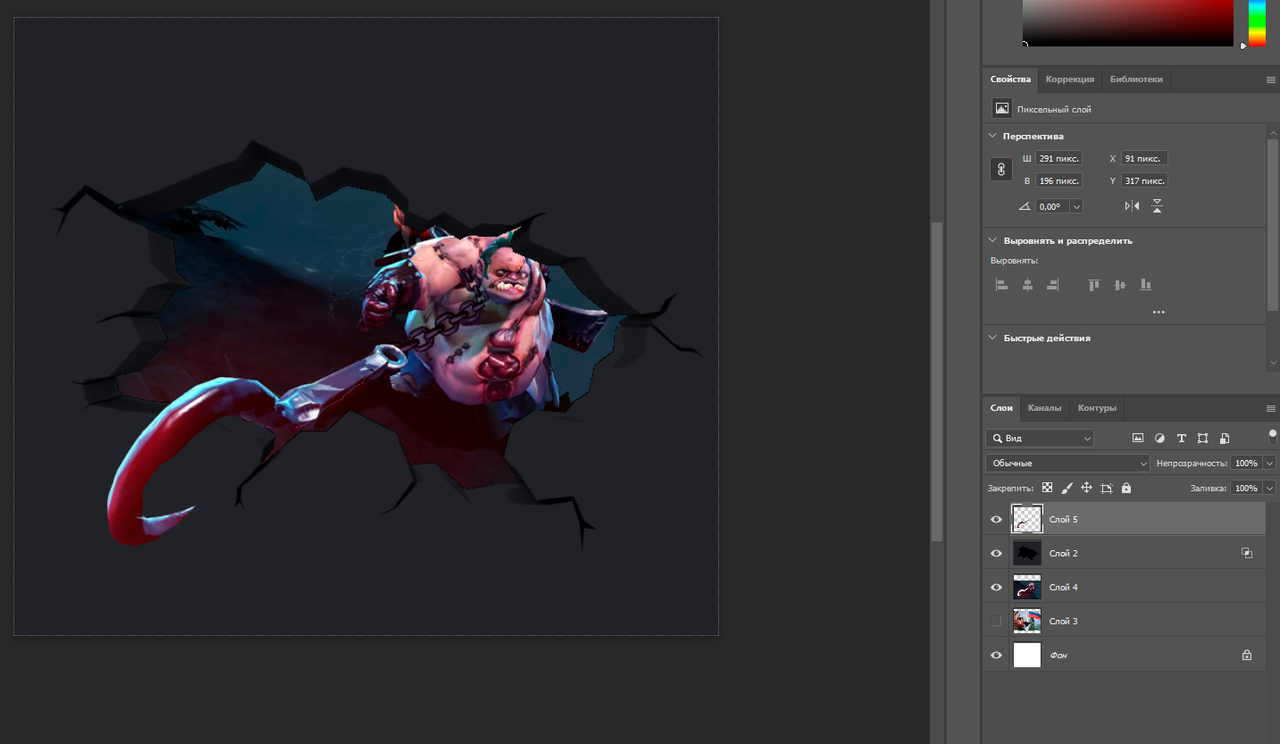Filter layers by smart objects icon
The width and height of the screenshot is (1280, 744).
pyautogui.click(x=1224, y=438)
